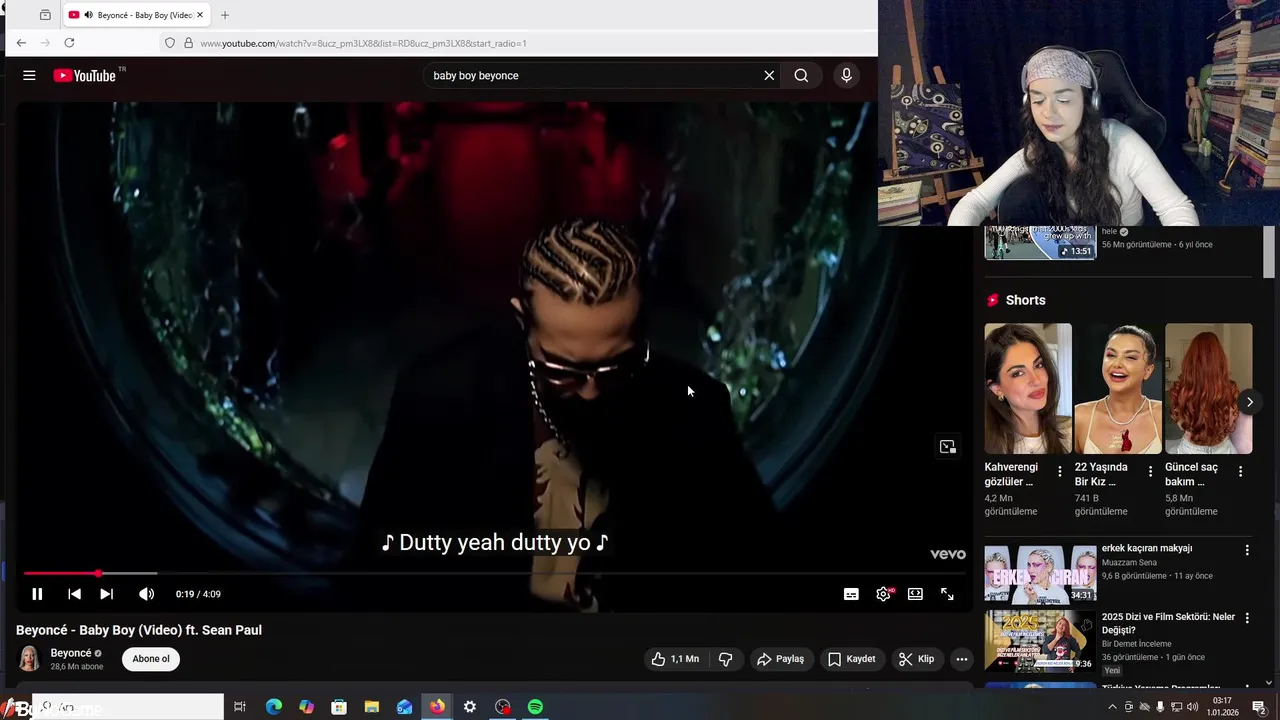Image resolution: width=1280 pixels, height=720 pixels.
Task: Open a new browser tab
Action: 224,15
